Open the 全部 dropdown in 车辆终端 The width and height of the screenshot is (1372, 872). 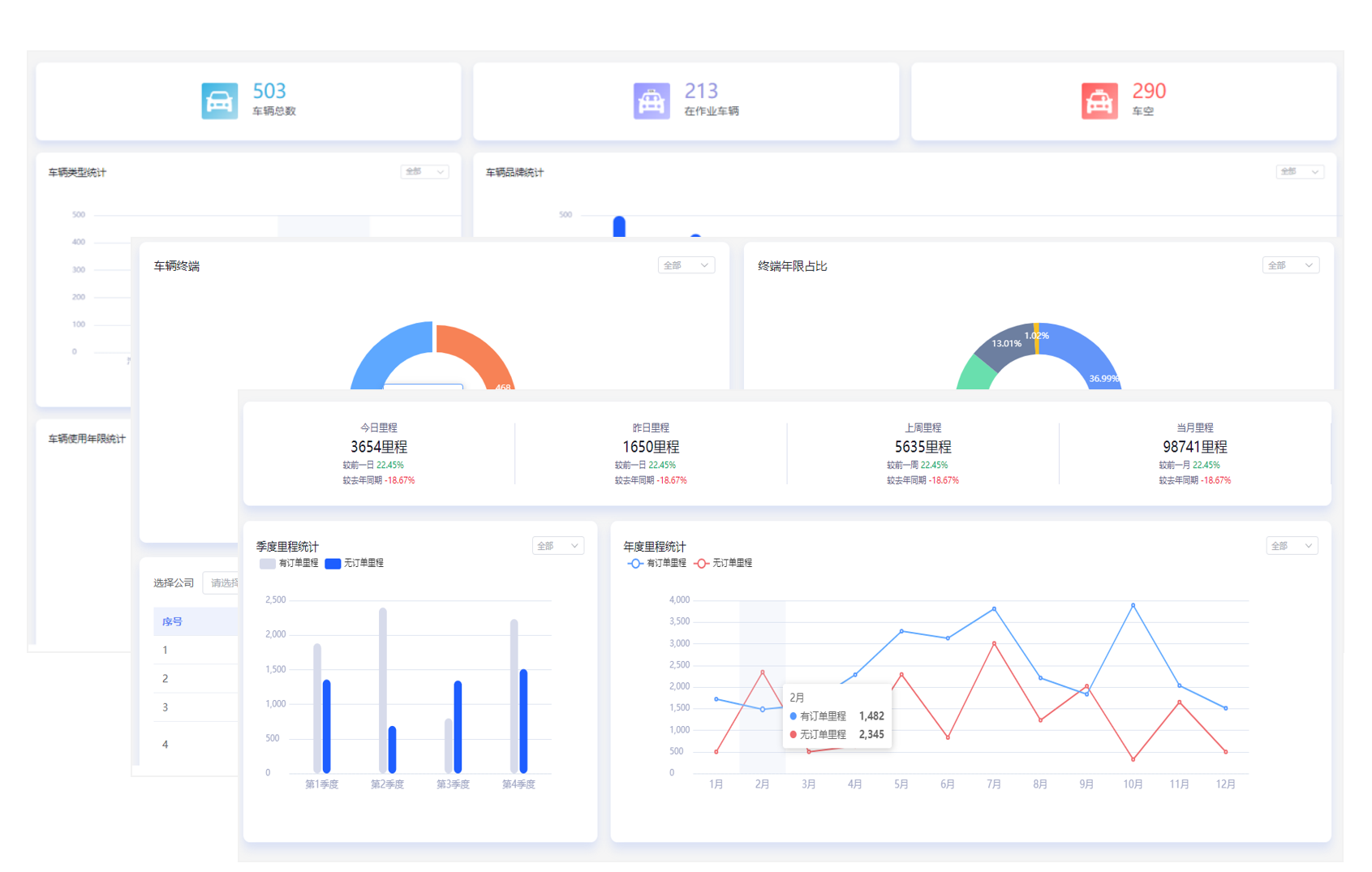pyautogui.click(x=686, y=265)
